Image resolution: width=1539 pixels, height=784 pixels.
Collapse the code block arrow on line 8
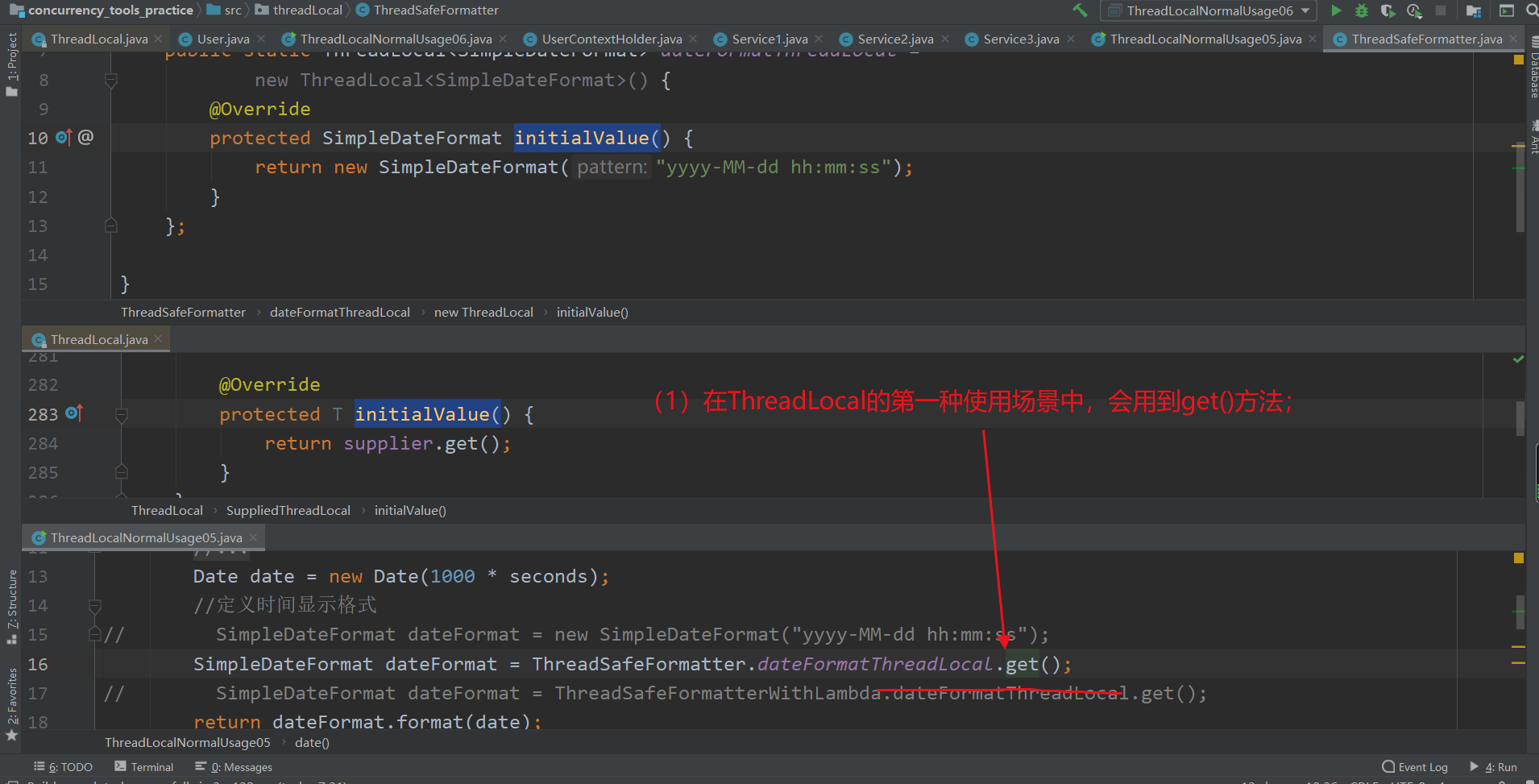click(111, 80)
